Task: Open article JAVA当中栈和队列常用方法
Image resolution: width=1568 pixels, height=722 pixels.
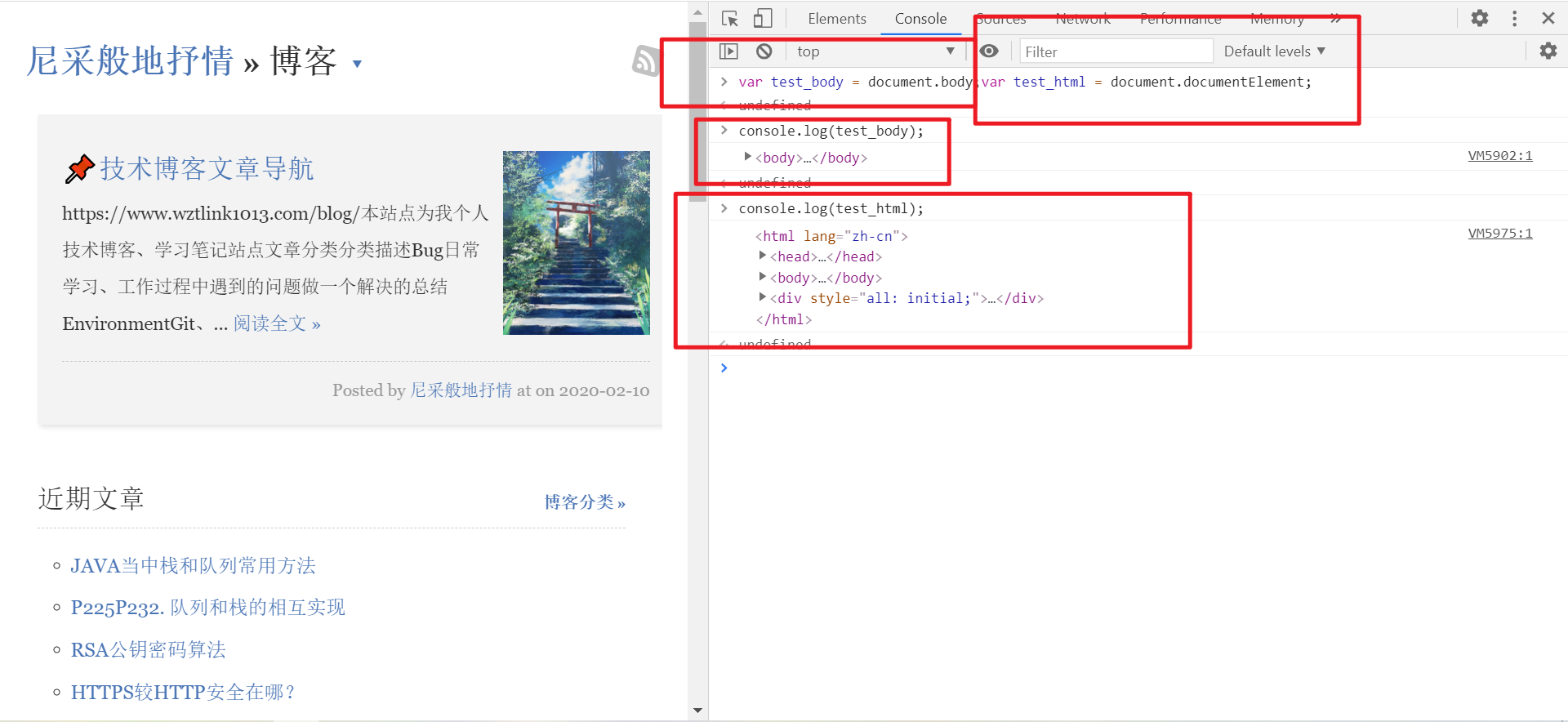Action: (x=193, y=565)
